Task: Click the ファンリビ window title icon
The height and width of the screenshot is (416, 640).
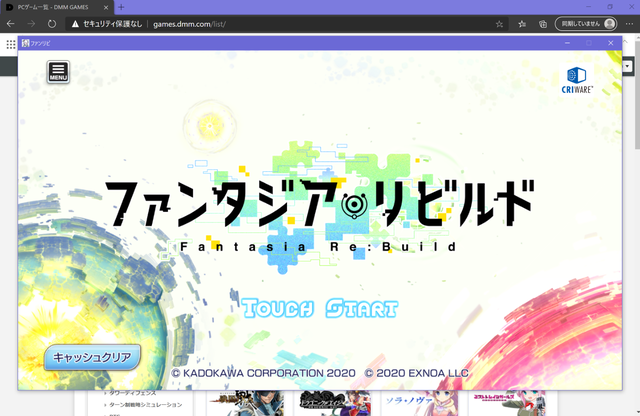Action: tap(25, 43)
